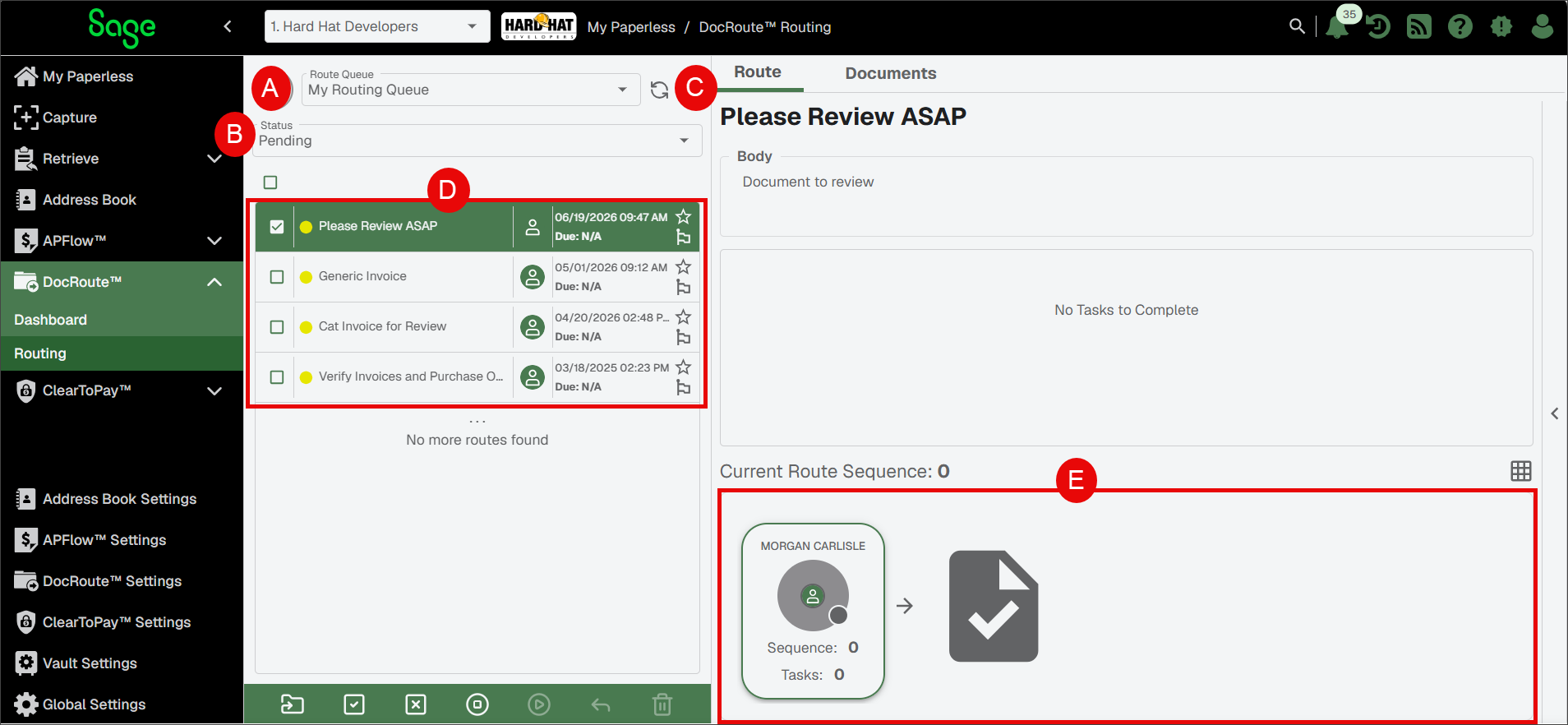Screen dimensions: 1568x725
Task: Switch to the Route tab
Action: coord(758,72)
